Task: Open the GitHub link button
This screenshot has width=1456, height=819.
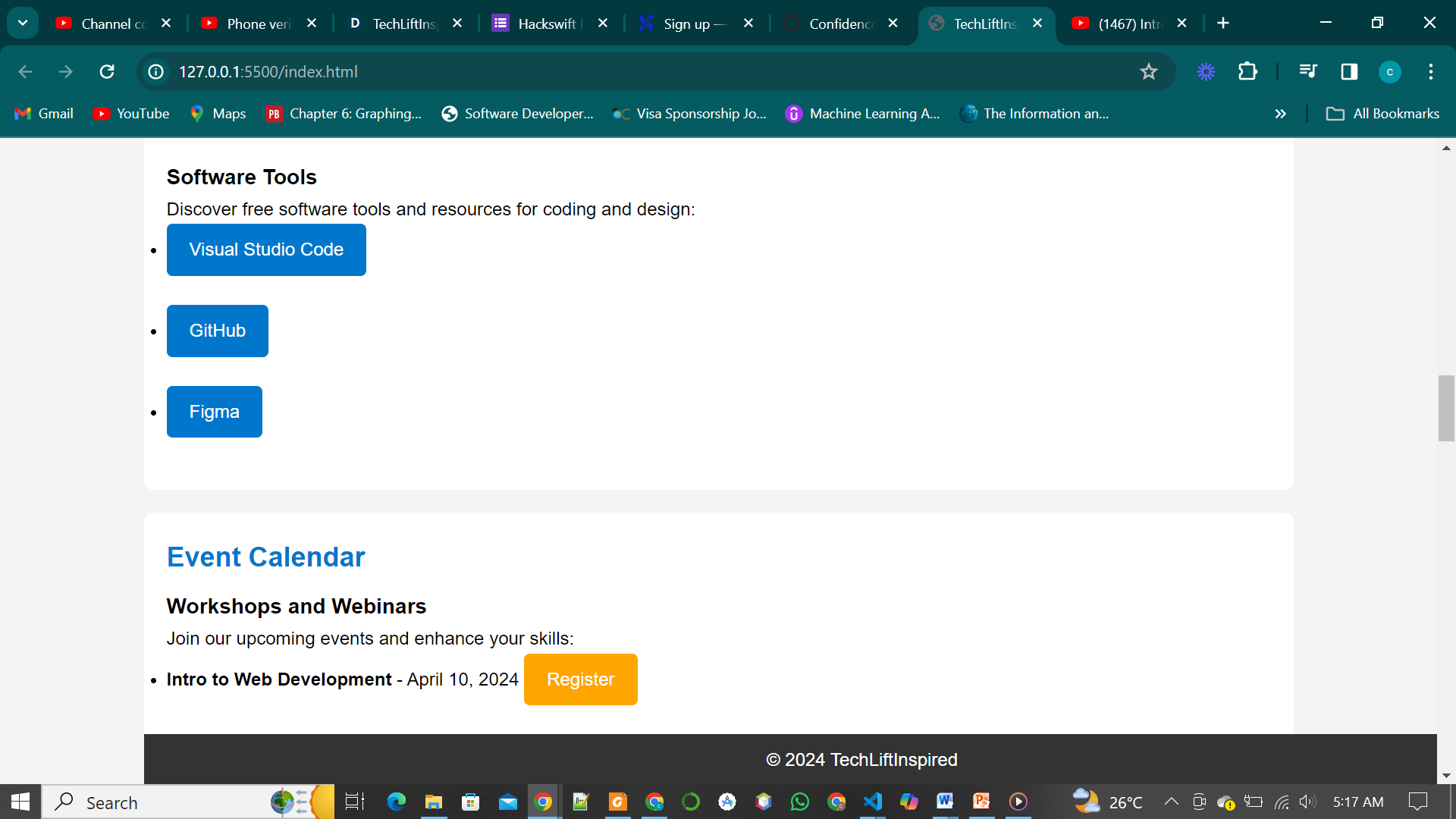Action: (x=217, y=331)
